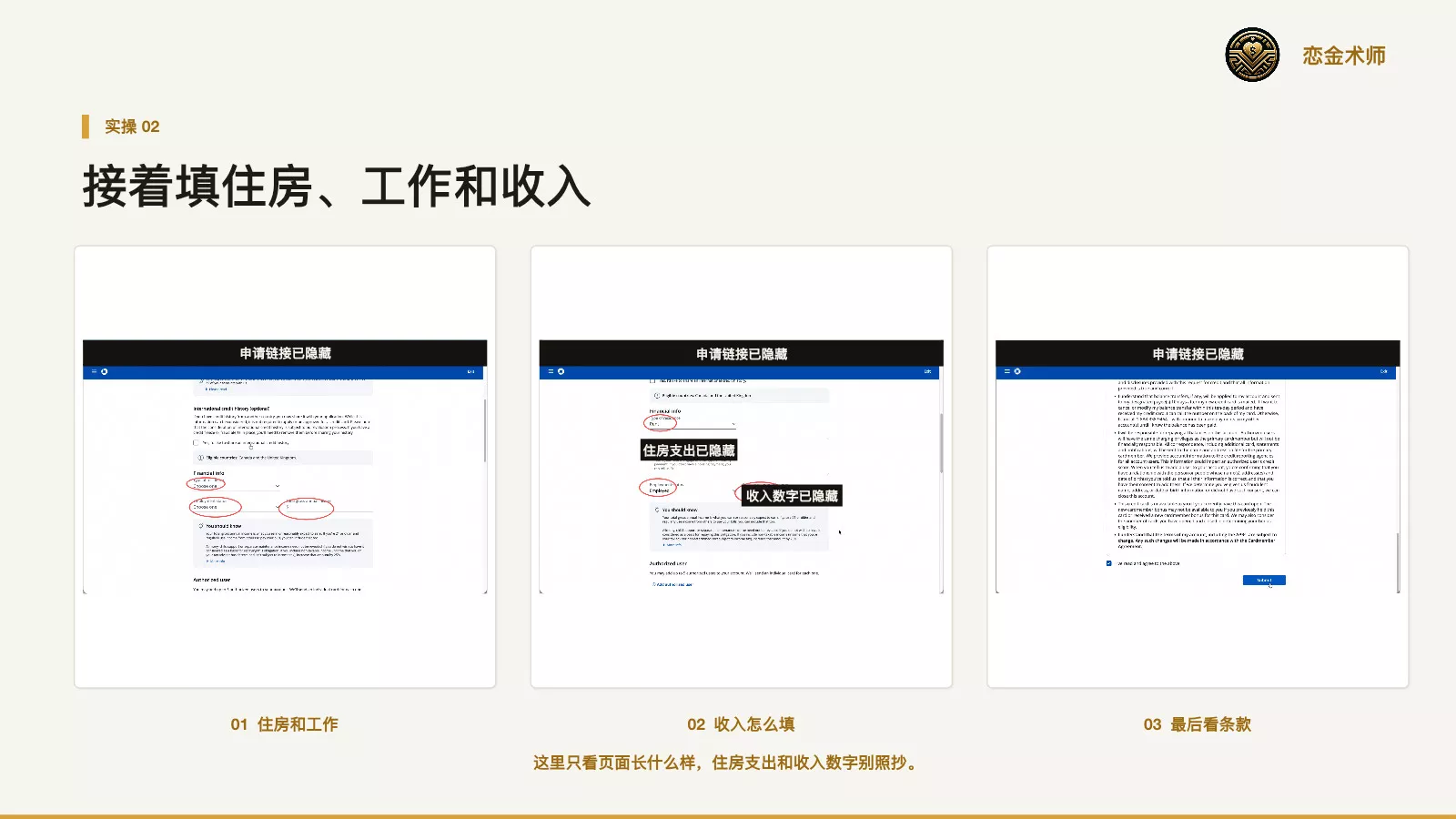Open the 'Choose one' employment status dropdown in screenshot 01
Image resolution: width=1456 pixels, height=819 pixels.
tap(237, 506)
